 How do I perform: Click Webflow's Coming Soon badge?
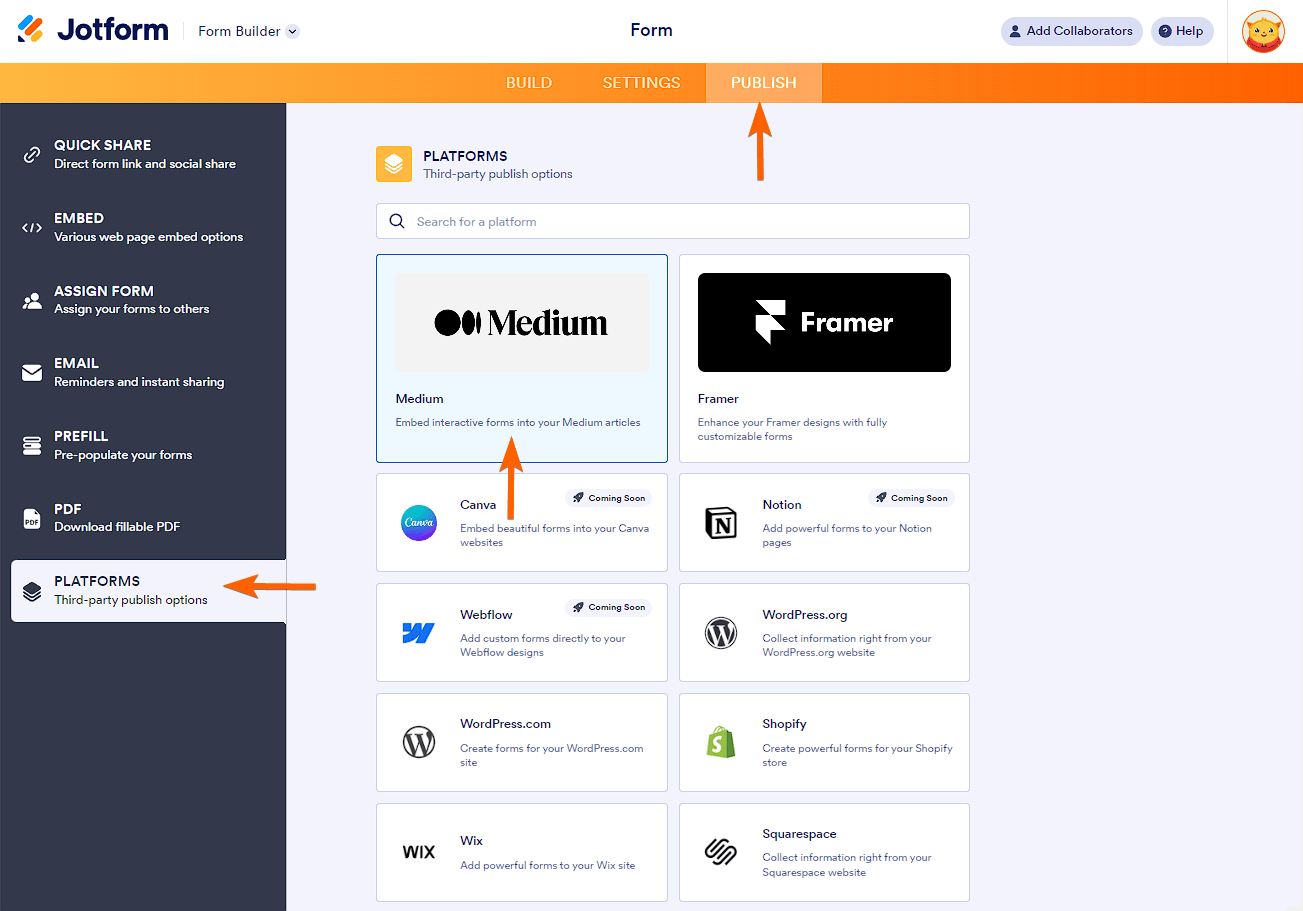609,607
